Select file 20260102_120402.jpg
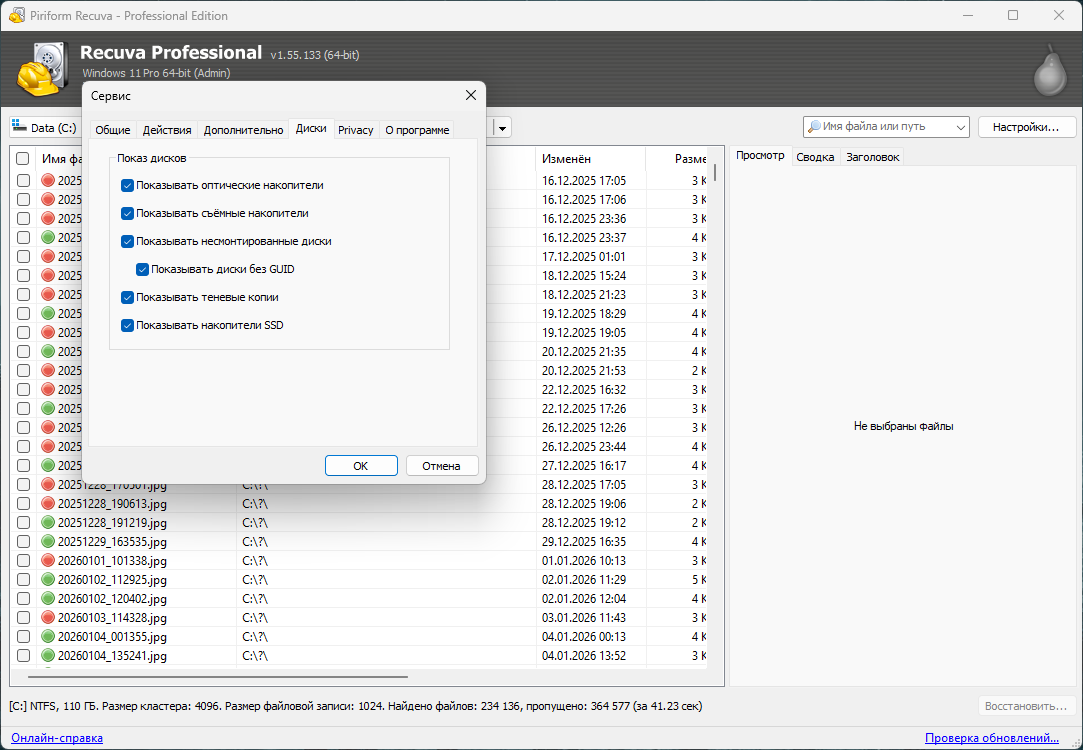The width and height of the screenshot is (1083, 750). 112,599
